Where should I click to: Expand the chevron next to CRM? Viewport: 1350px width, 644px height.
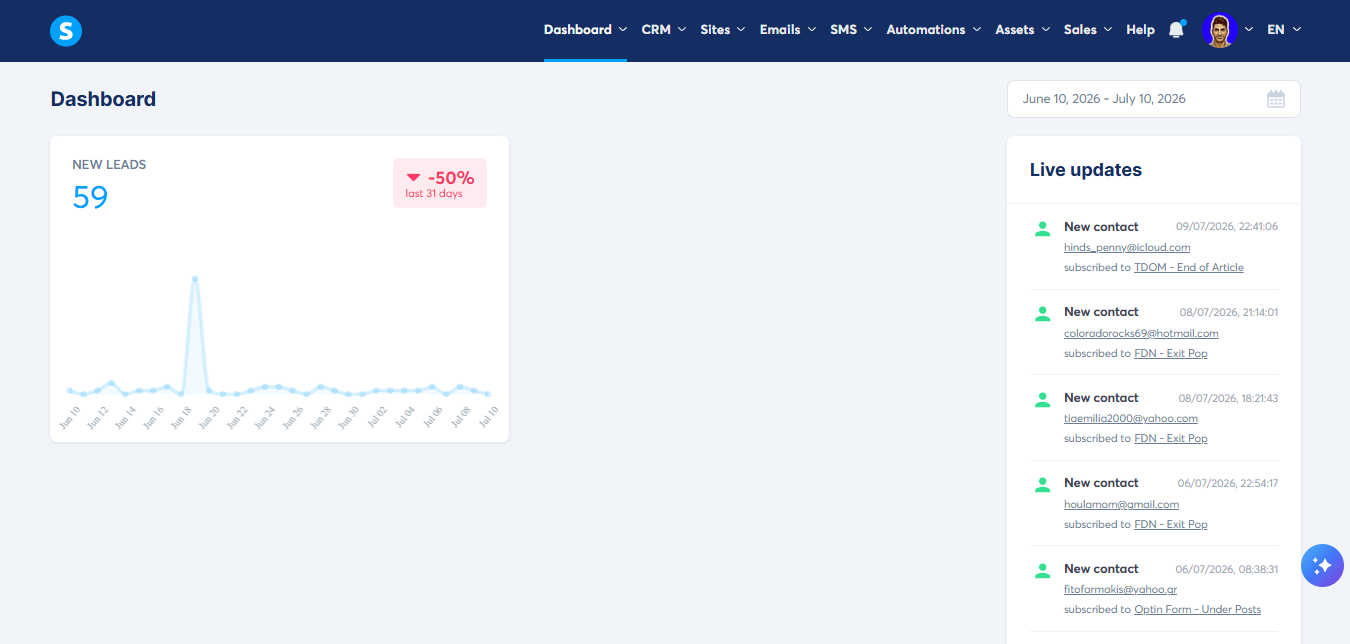(682, 30)
